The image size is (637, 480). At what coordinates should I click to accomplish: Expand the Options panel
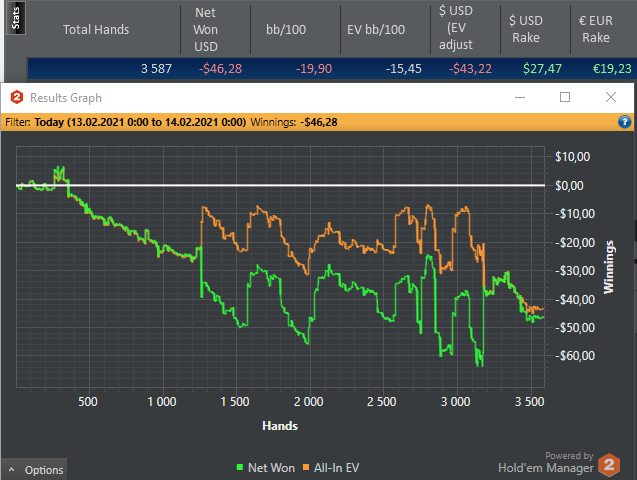tap(35, 470)
